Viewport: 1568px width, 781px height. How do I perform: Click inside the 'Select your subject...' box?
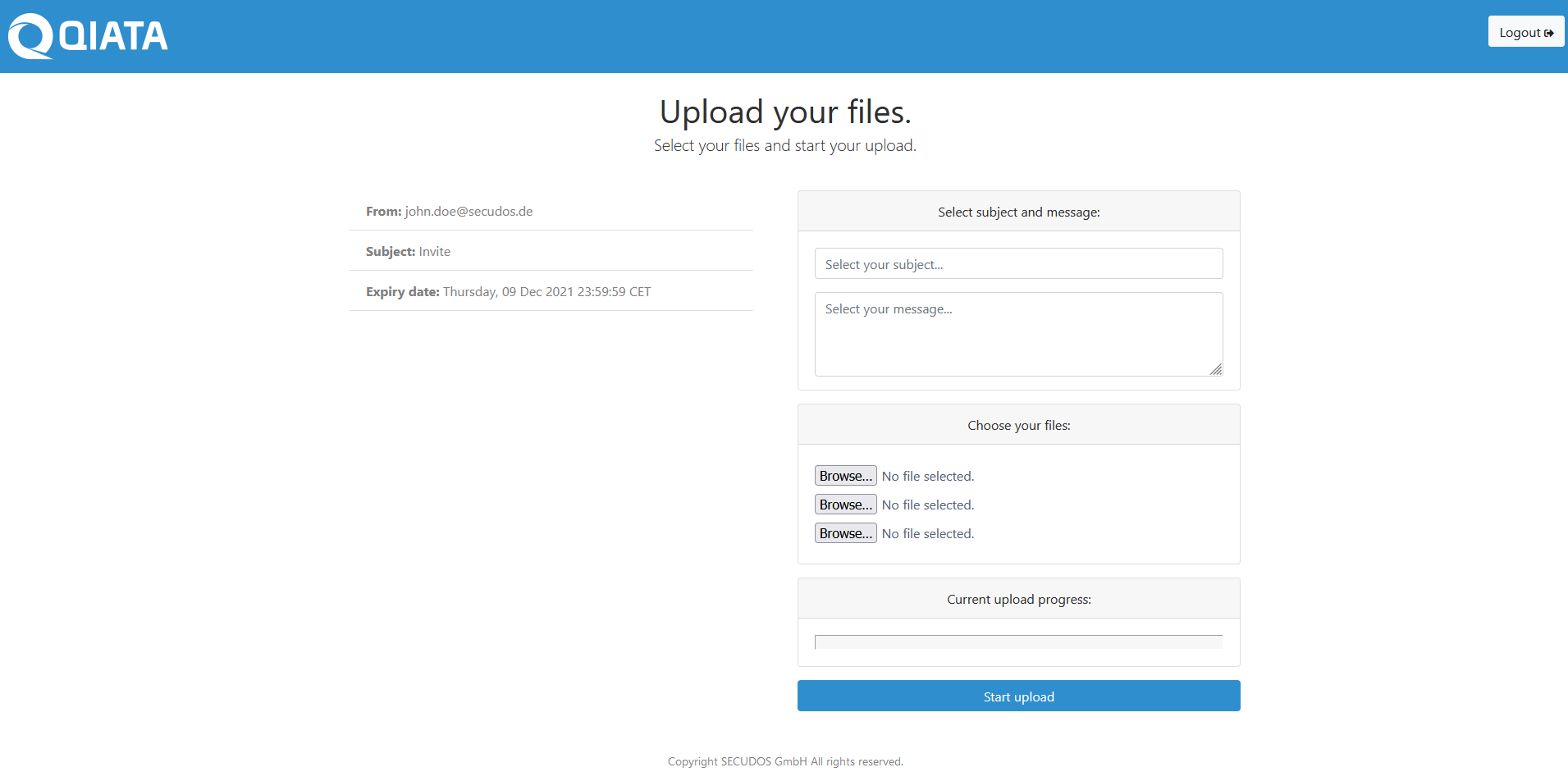pyautogui.click(x=1018, y=263)
